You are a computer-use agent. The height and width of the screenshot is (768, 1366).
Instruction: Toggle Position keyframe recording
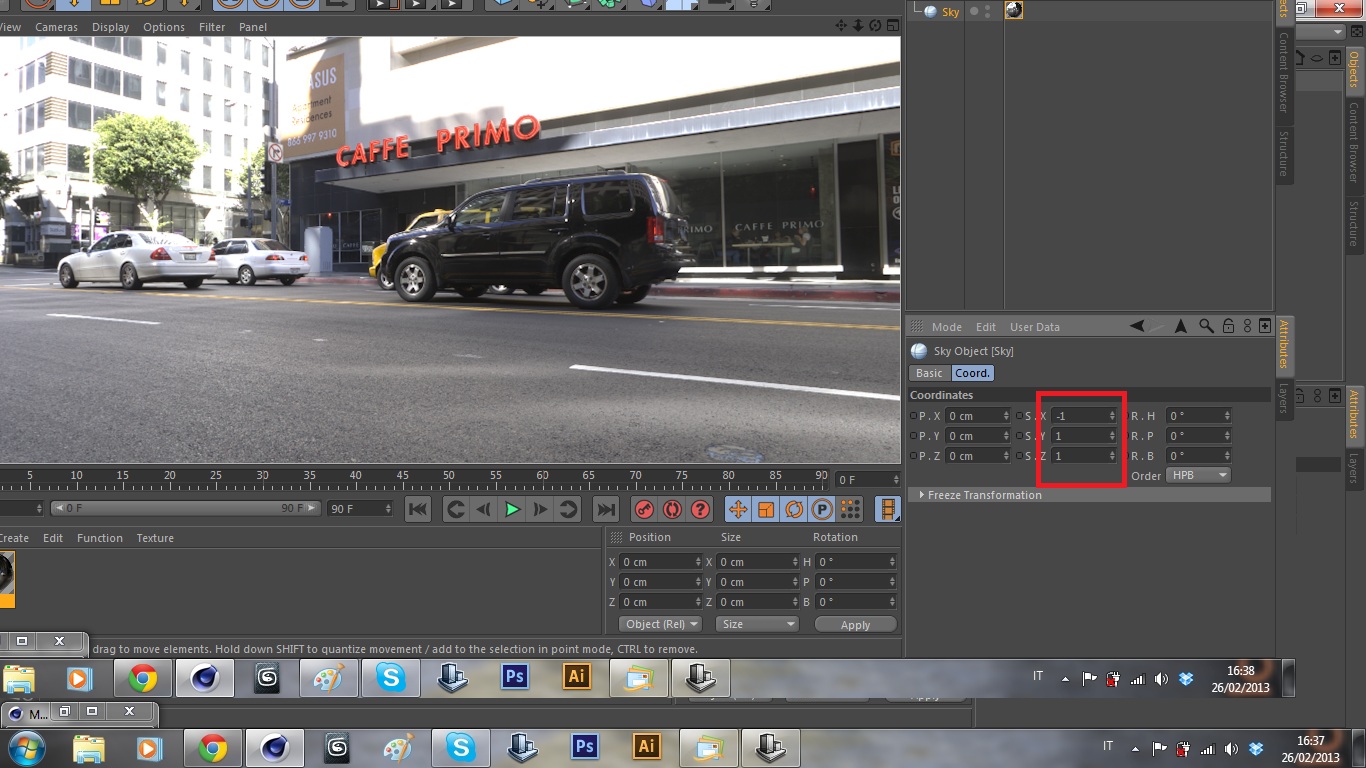(x=738, y=509)
